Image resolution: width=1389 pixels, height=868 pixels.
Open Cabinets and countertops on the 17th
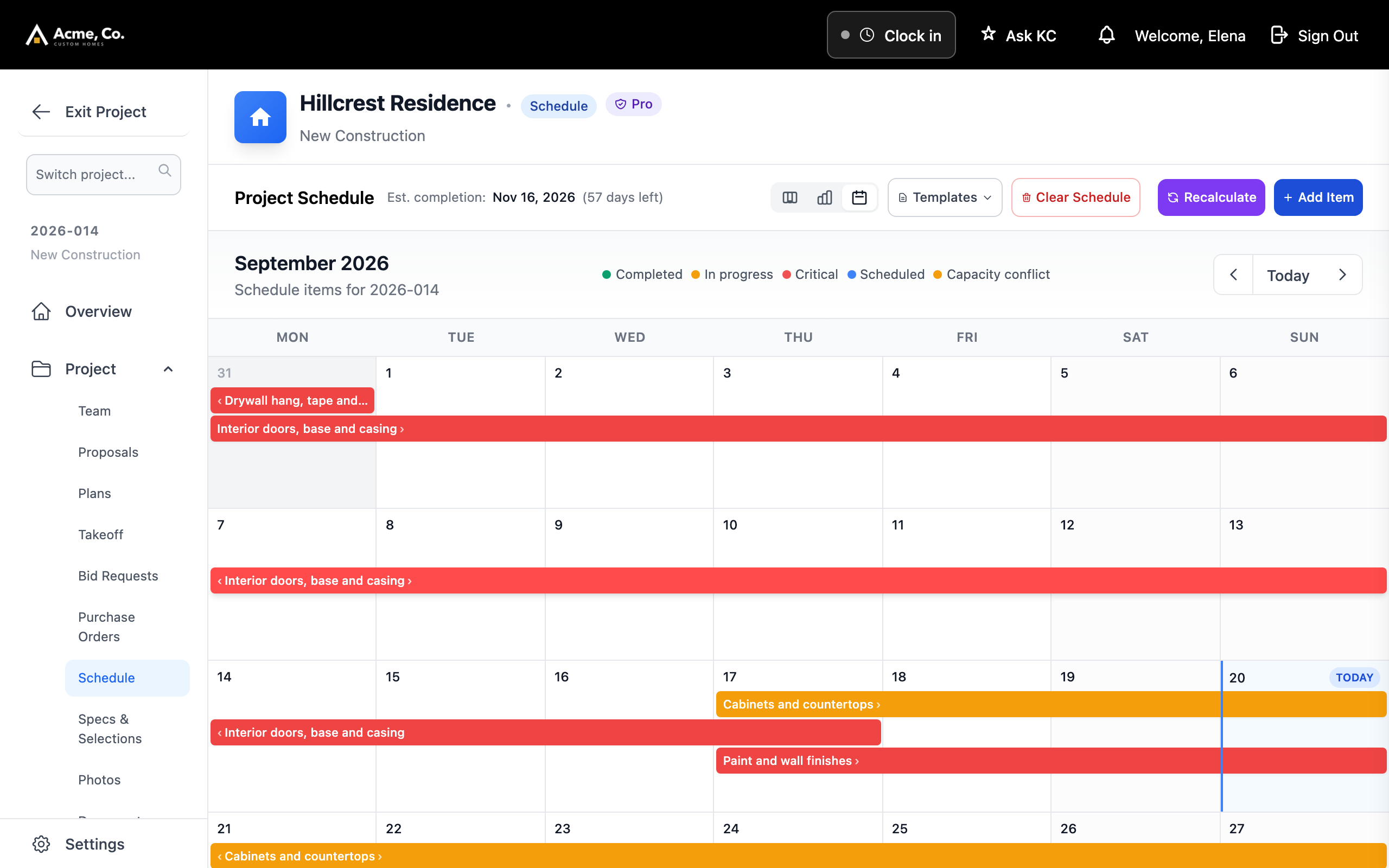[x=1051, y=704]
